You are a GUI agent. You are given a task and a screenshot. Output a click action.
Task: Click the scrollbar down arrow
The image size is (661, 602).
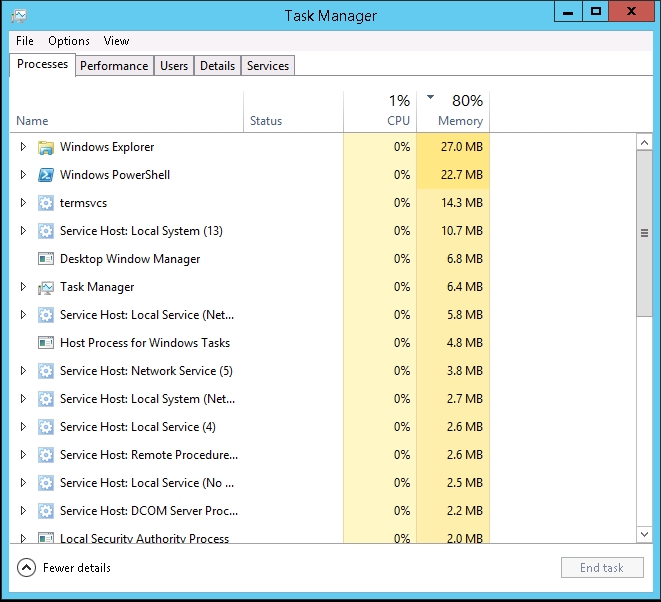click(x=644, y=535)
